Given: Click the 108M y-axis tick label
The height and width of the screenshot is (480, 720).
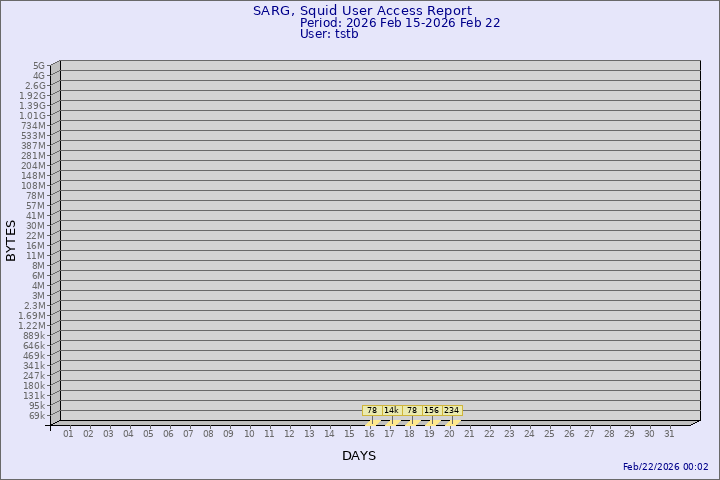Looking at the screenshot, I should 32,186.
